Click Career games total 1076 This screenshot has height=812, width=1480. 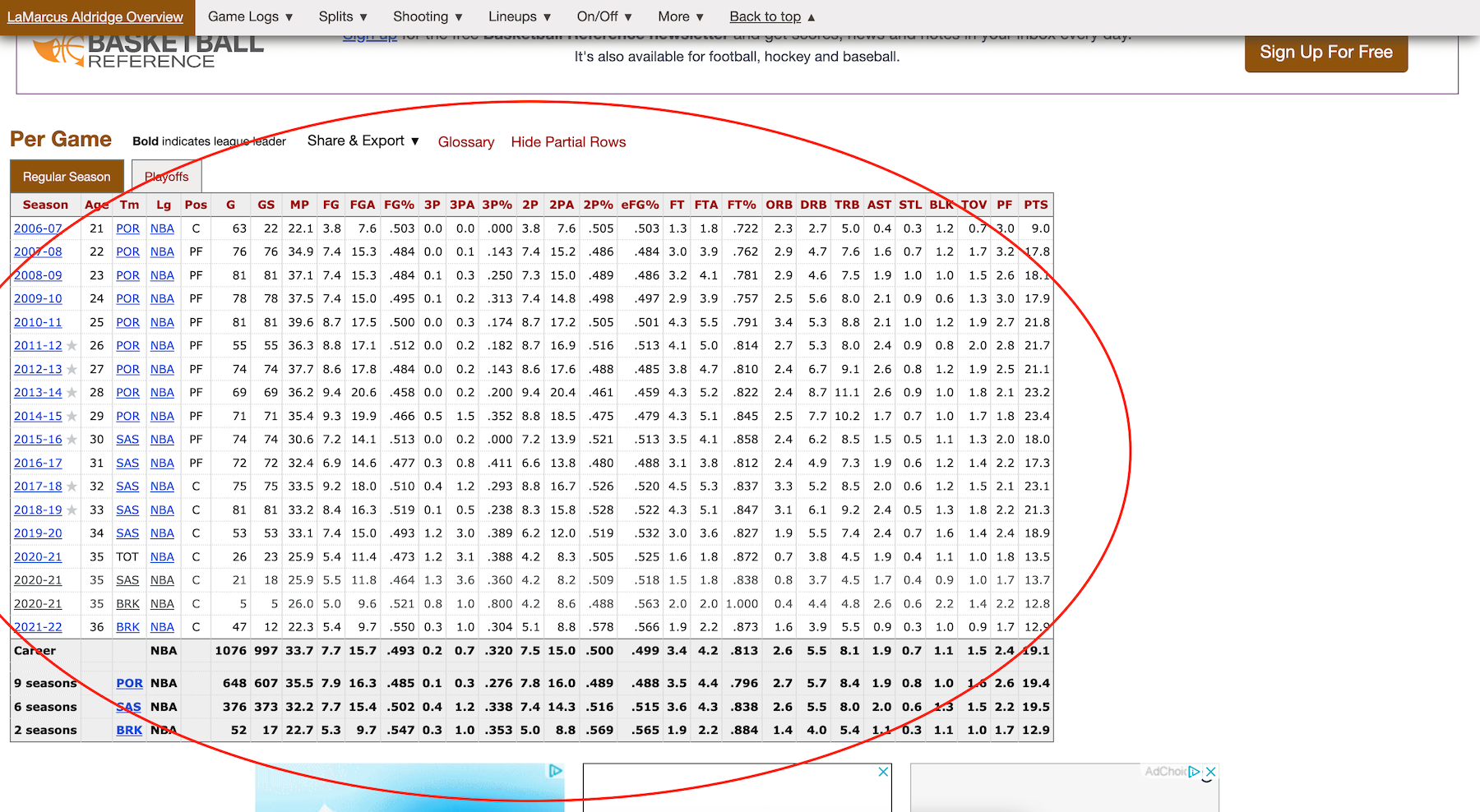[x=230, y=651]
